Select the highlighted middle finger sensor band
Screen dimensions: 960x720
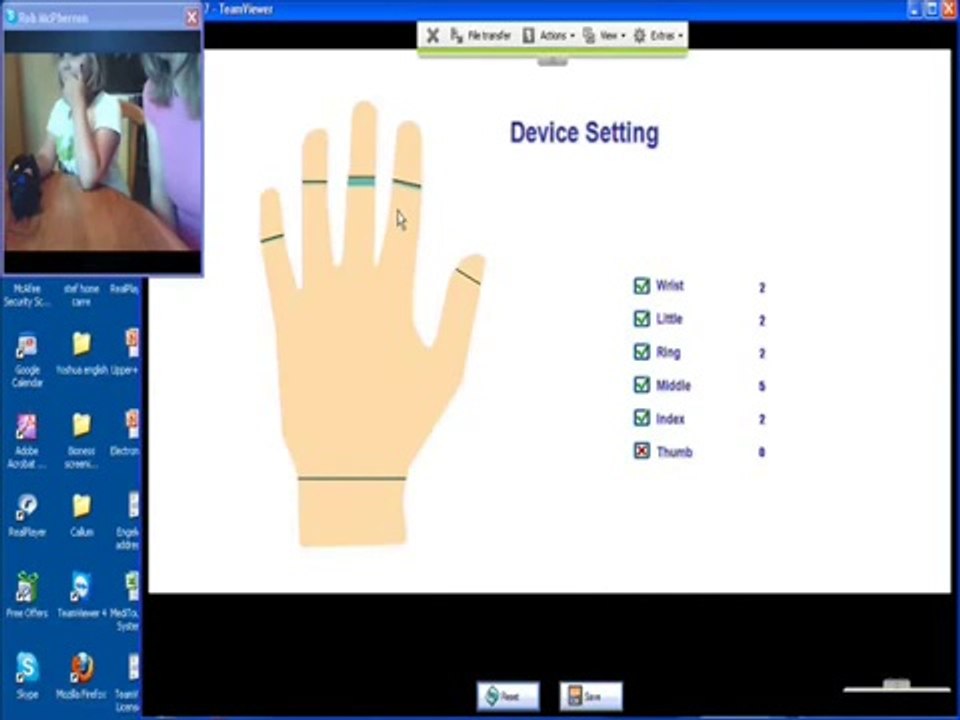361,181
